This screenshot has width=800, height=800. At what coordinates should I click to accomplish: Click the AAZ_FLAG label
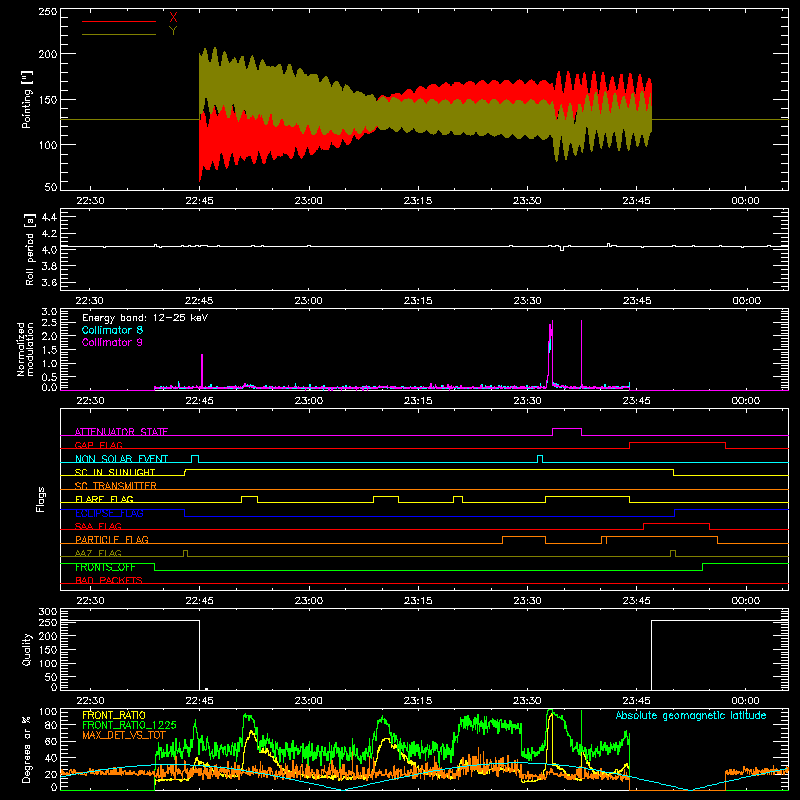click(x=98, y=553)
